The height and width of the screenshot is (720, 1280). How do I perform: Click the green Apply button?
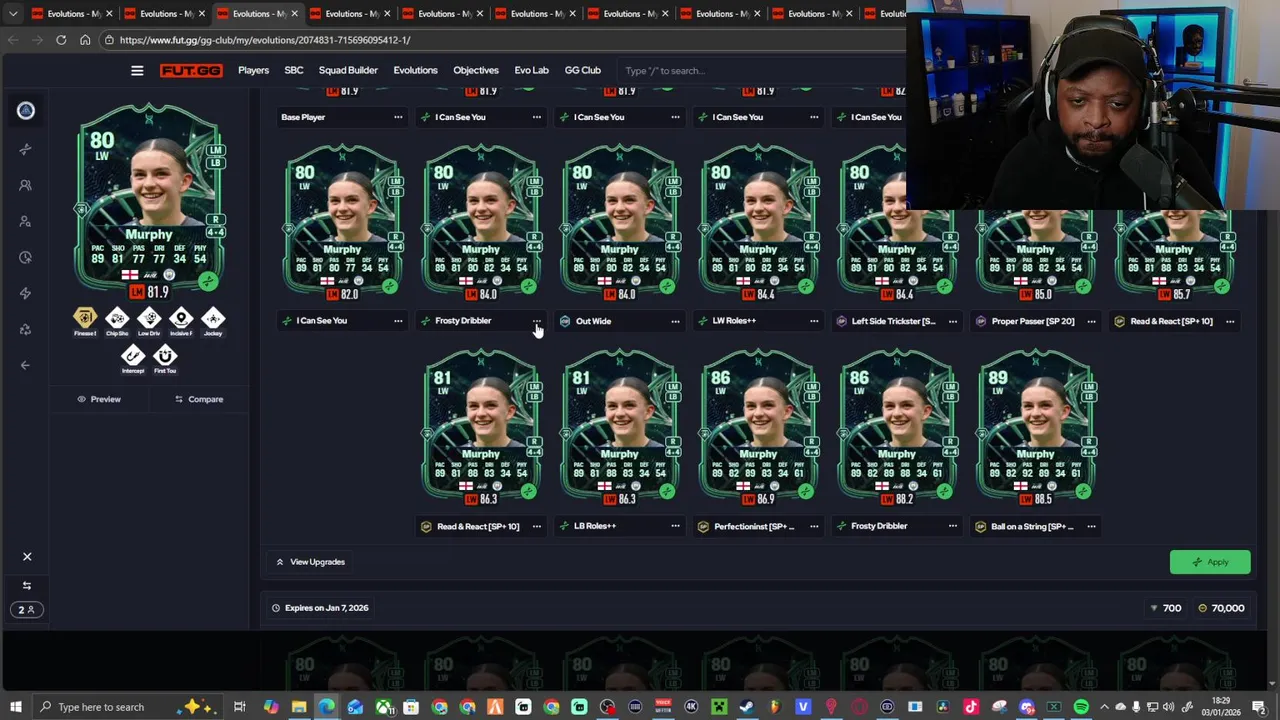click(x=1210, y=562)
